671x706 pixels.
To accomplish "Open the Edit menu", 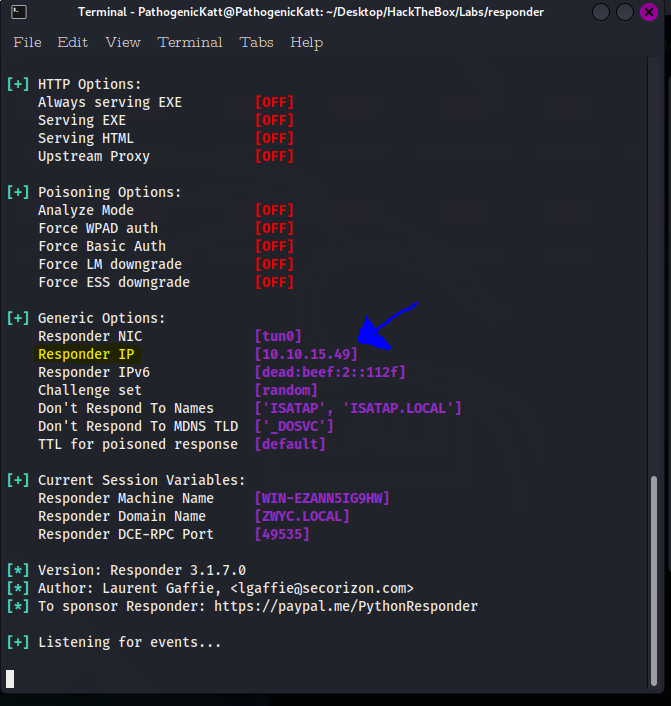I will (x=73, y=42).
